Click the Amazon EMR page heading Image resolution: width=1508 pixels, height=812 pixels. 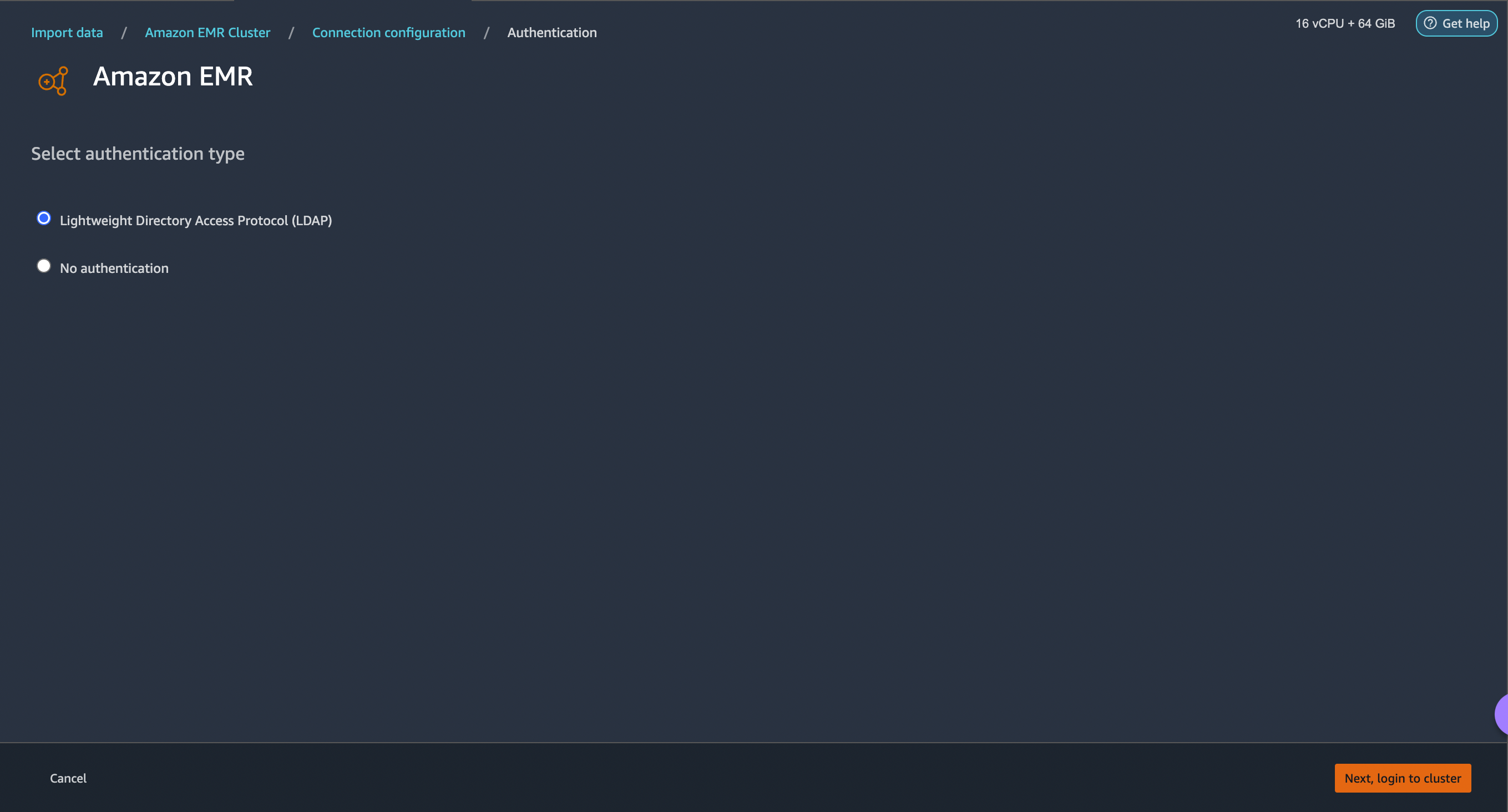173,77
